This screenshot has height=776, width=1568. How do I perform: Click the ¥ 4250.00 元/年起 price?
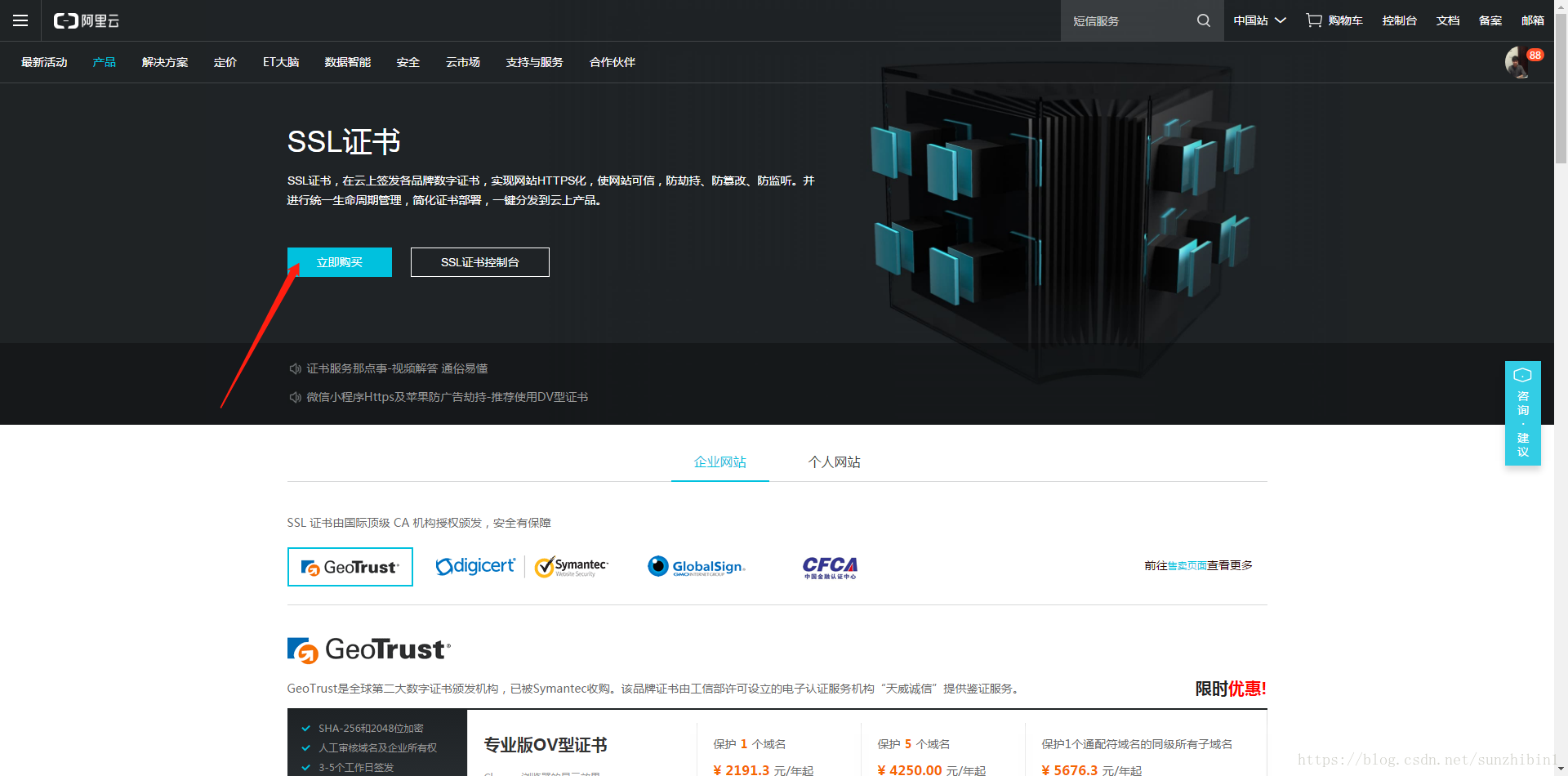(932, 770)
